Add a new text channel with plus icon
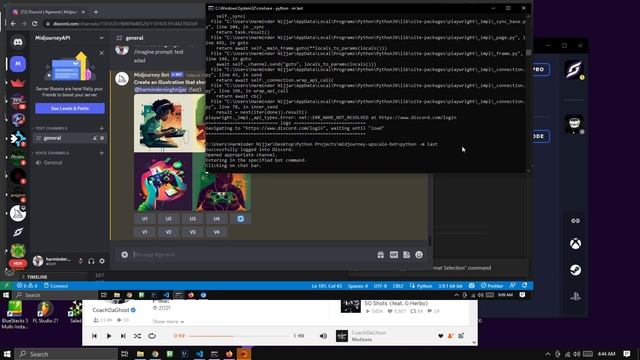The height and width of the screenshot is (360, 640). tap(102, 128)
